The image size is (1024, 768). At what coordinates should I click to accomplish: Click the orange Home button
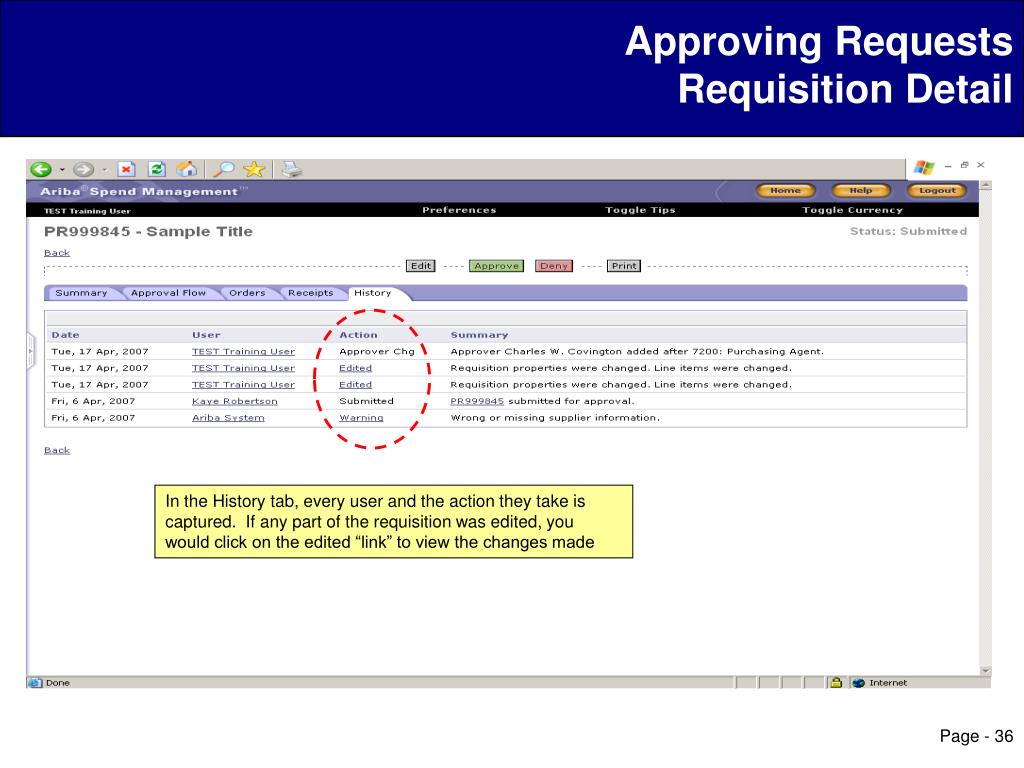[x=786, y=191]
